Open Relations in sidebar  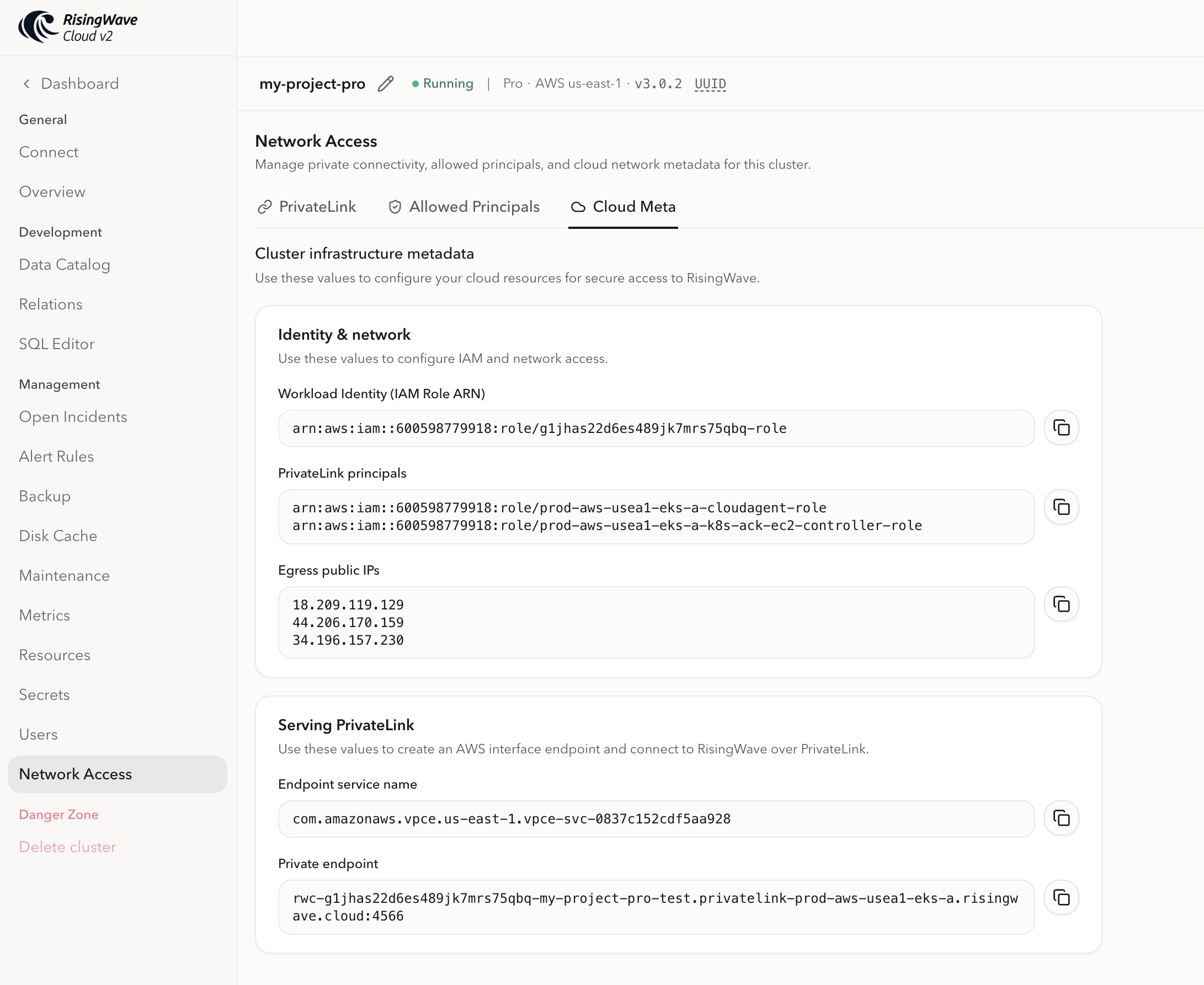[51, 304]
